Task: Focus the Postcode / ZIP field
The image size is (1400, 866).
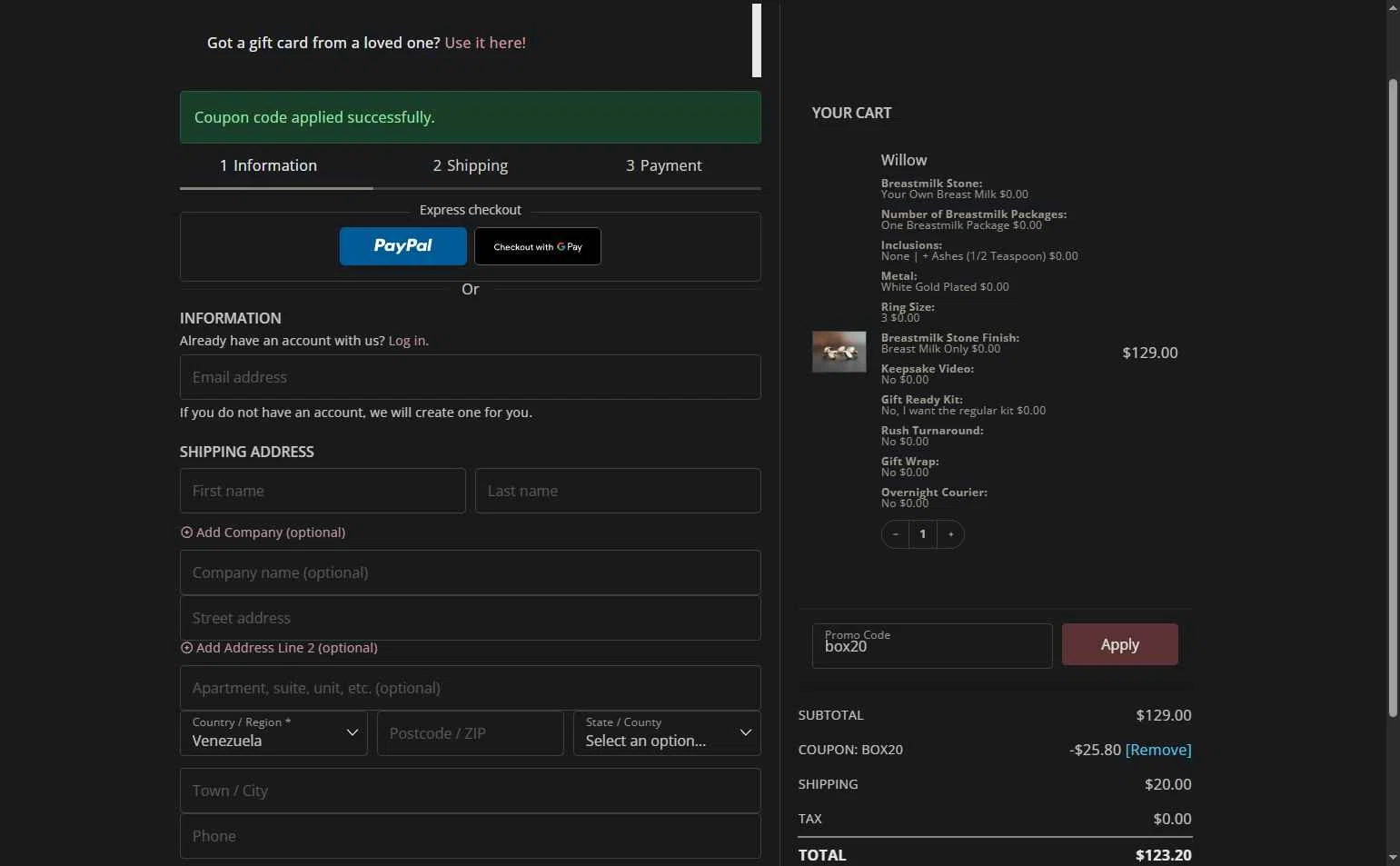Action: click(471, 733)
